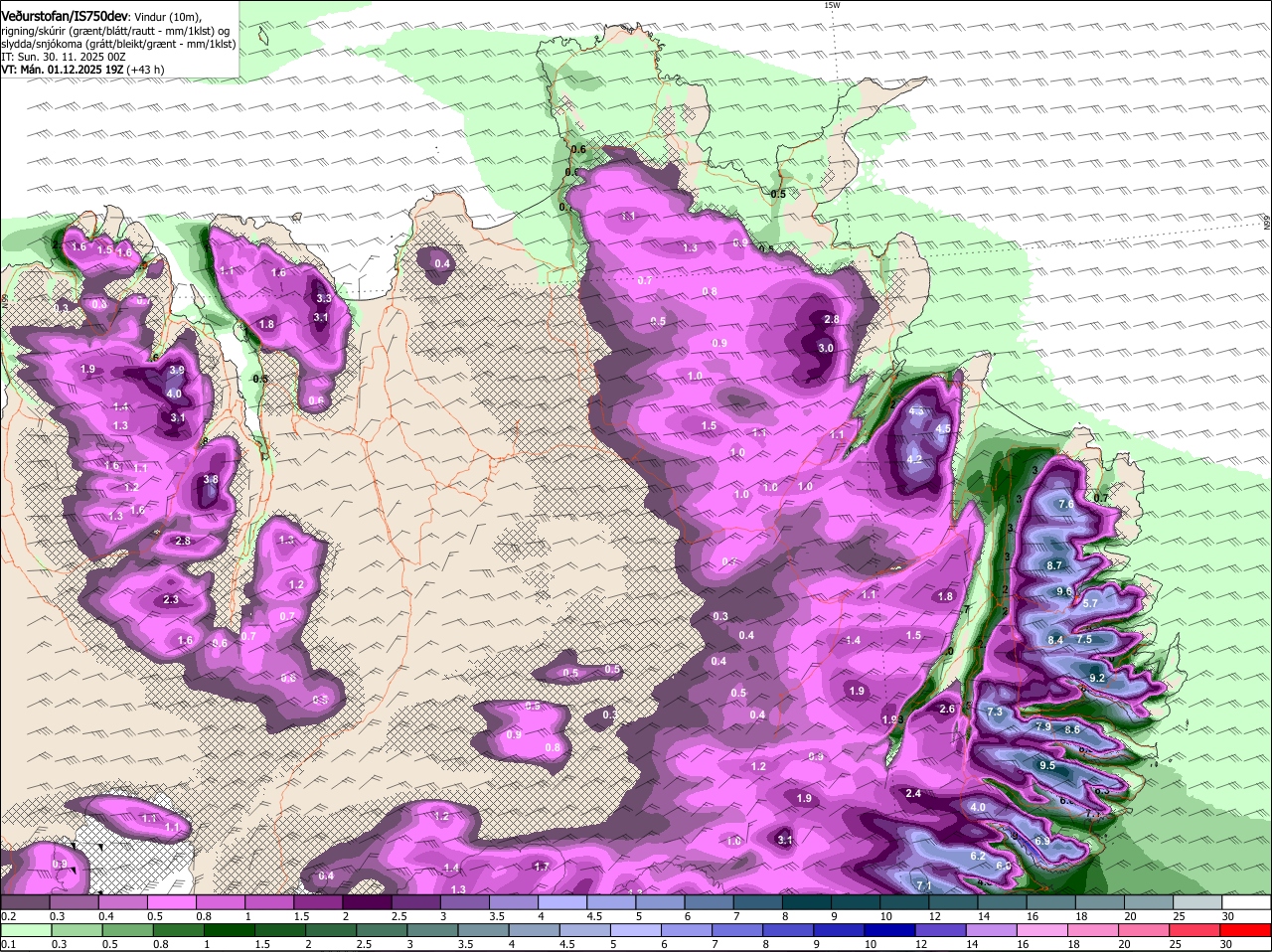
Task: Click the 'Veðurstofan/IS750dev' title text
Action: [x=65, y=15]
